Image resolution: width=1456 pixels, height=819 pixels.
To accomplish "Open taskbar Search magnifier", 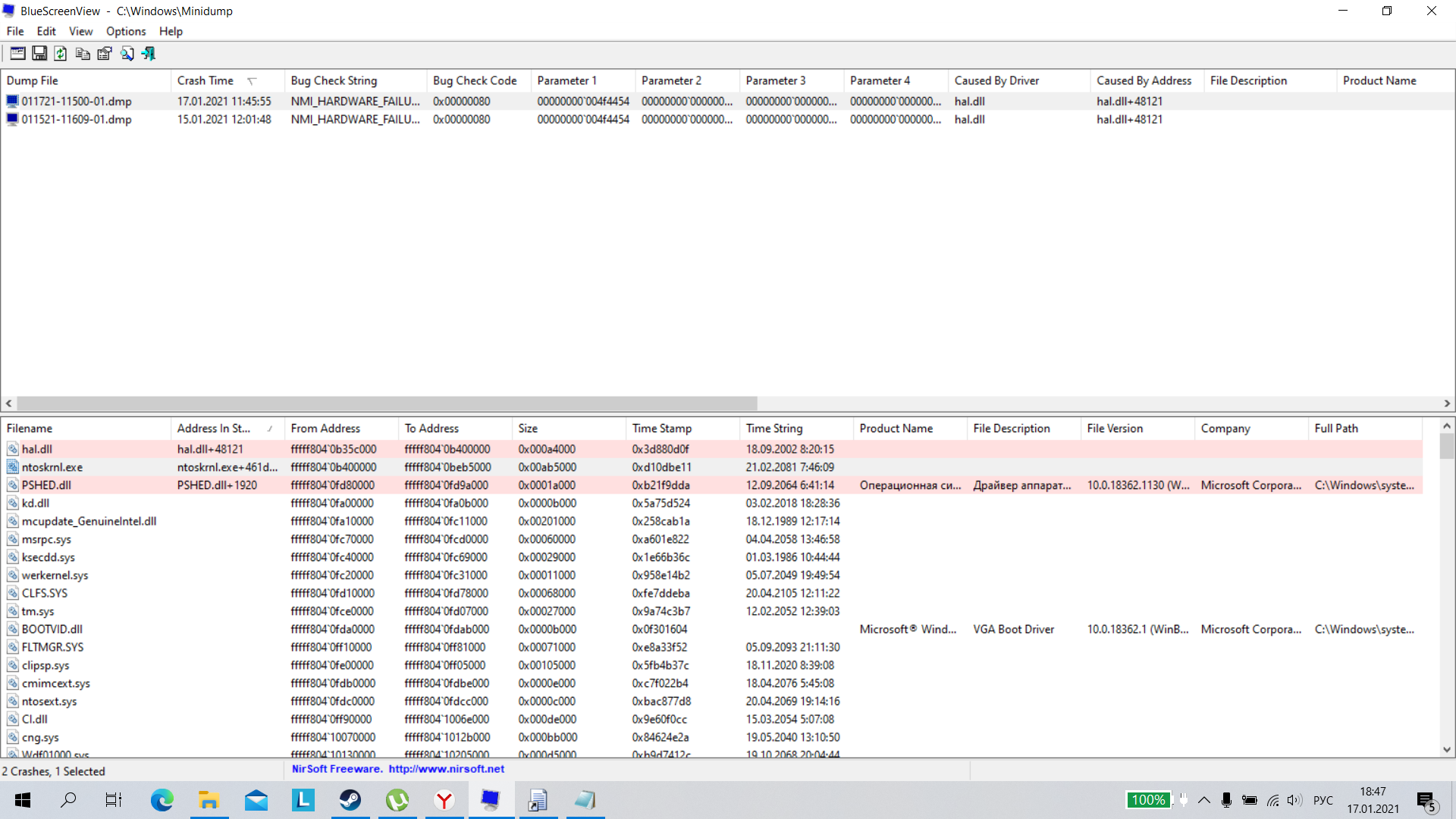I will tap(68, 800).
